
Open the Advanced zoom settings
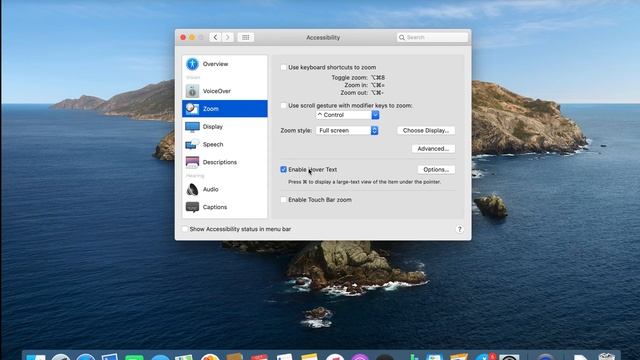pos(433,149)
